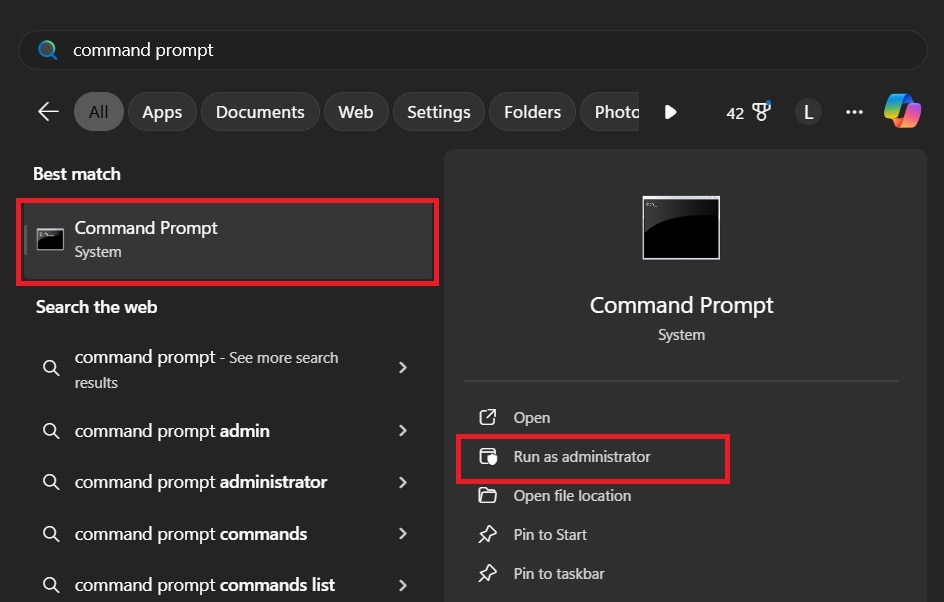
Task: Click the Open file location folder icon
Action: (x=487, y=495)
